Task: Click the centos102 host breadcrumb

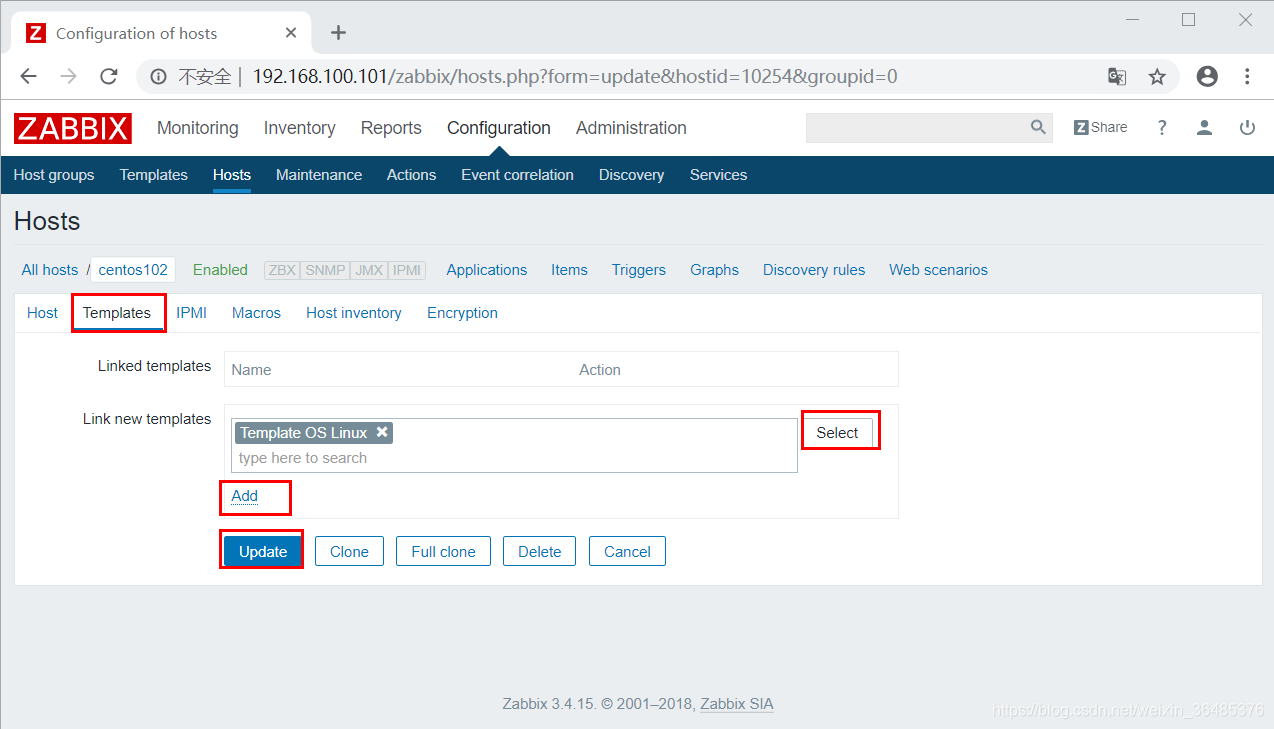Action: (x=133, y=270)
